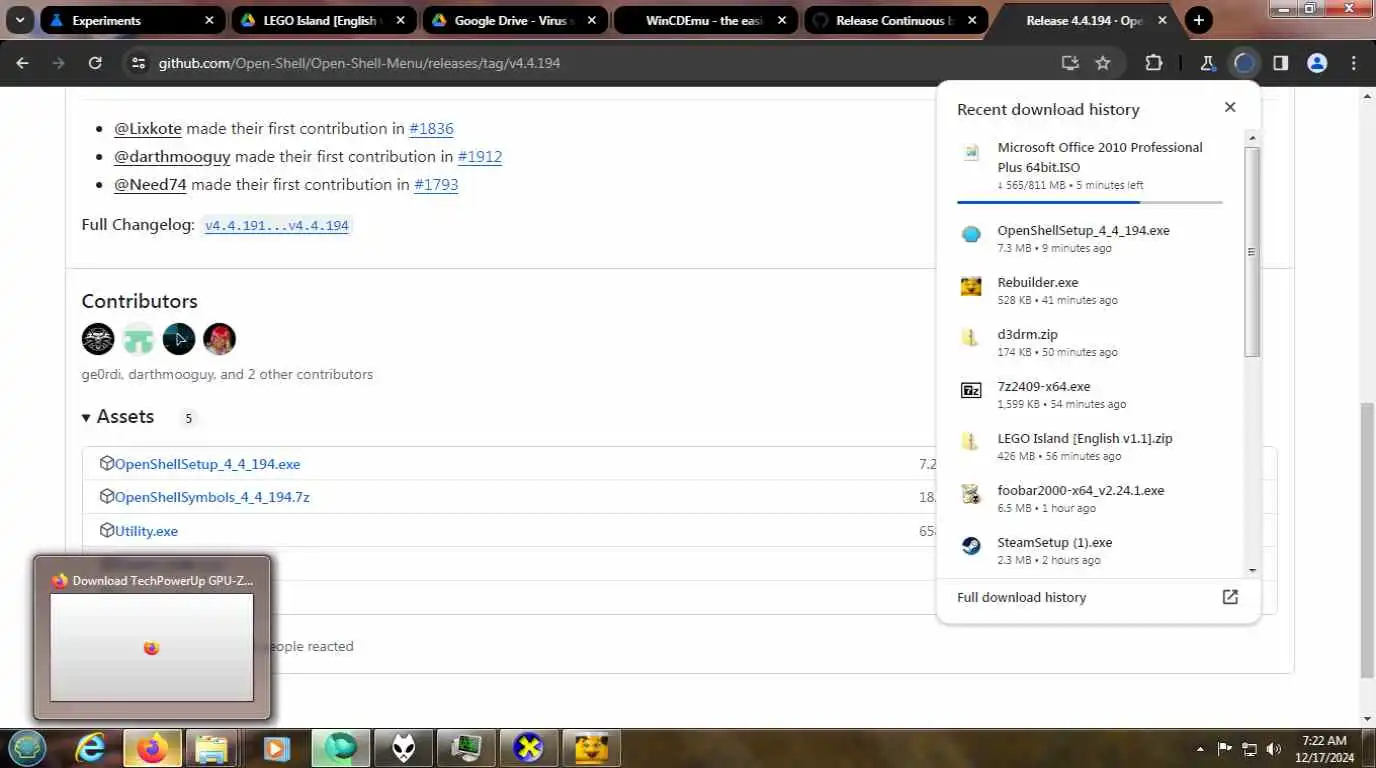Close the Recent download history popup

(1230, 107)
